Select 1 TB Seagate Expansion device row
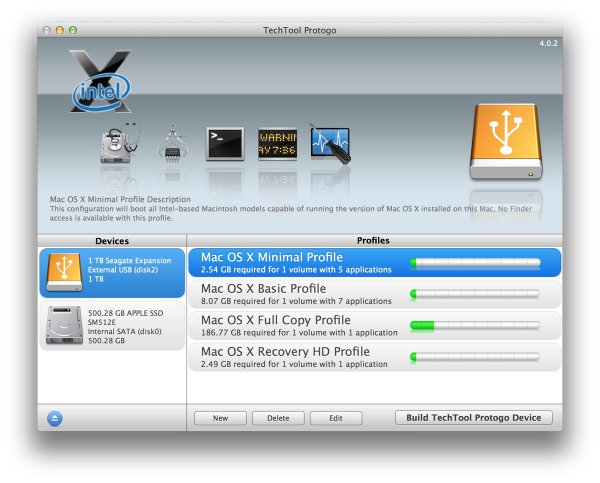Image resolution: width=600 pixels, height=483 pixels. (x=112, y=273)
